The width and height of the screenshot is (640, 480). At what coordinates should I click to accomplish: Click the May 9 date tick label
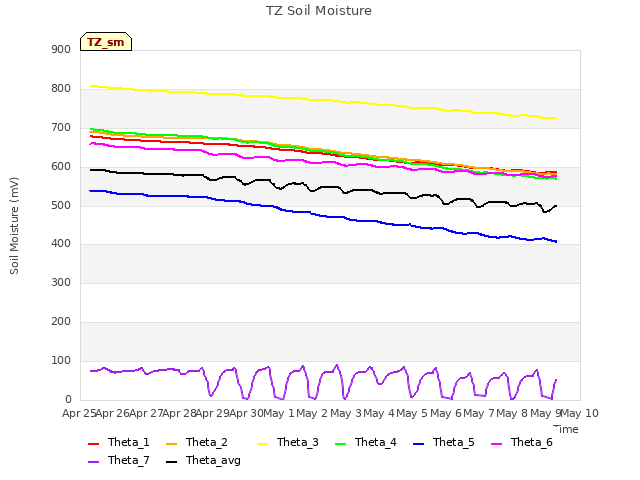coord(546,413)
